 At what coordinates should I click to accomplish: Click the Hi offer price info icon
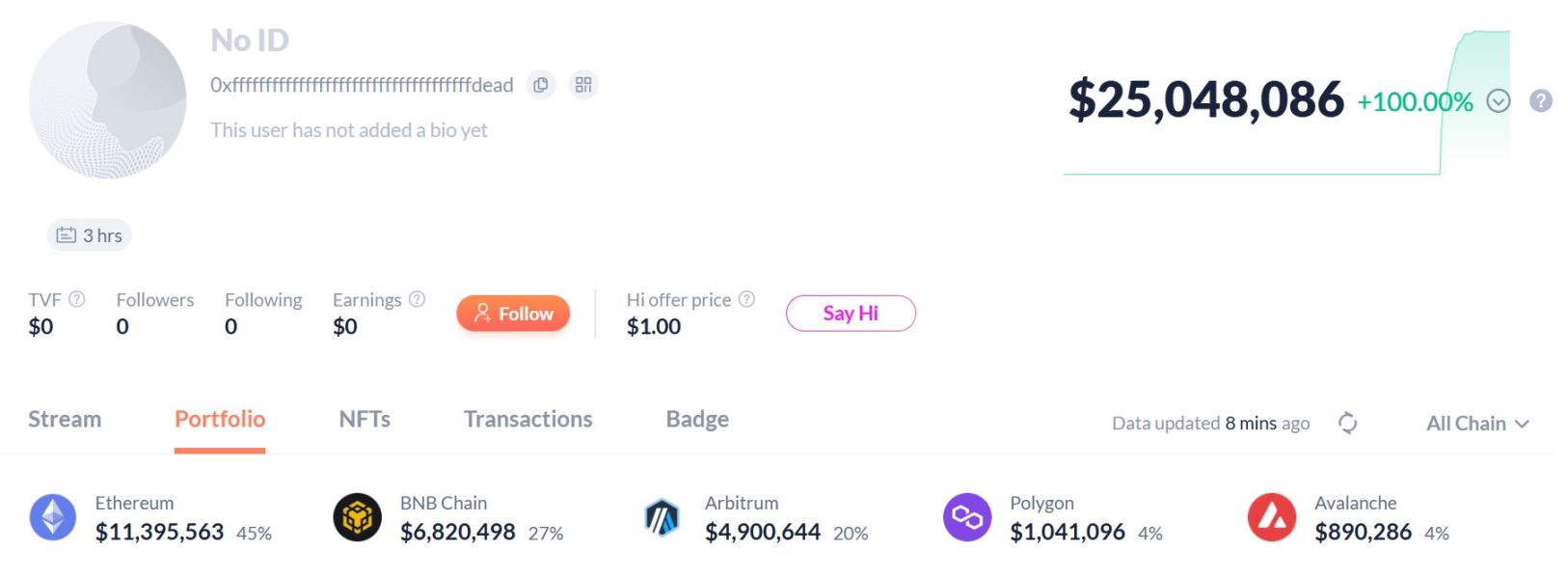click(746, 299)
